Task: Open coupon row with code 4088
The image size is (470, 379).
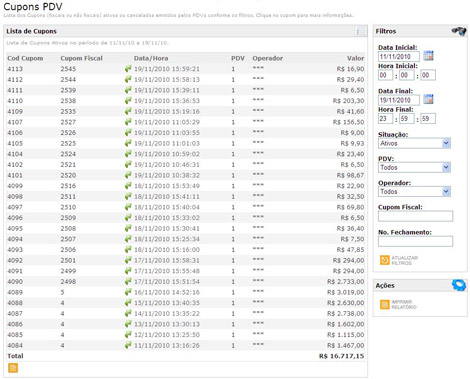Action: 185,303
